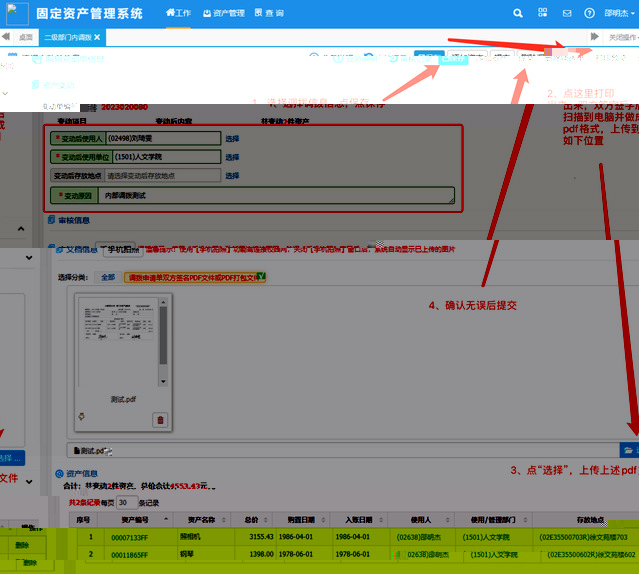Viewport: 639px width, 574px height.
Task: Sort by 购置日期 column
Action: 323,520
